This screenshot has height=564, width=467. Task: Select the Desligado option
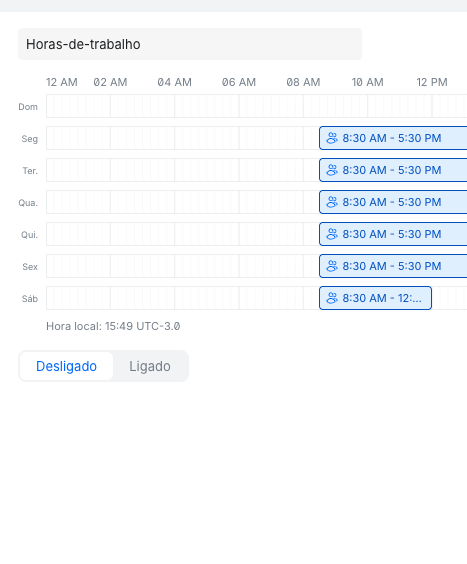[67, 366]
